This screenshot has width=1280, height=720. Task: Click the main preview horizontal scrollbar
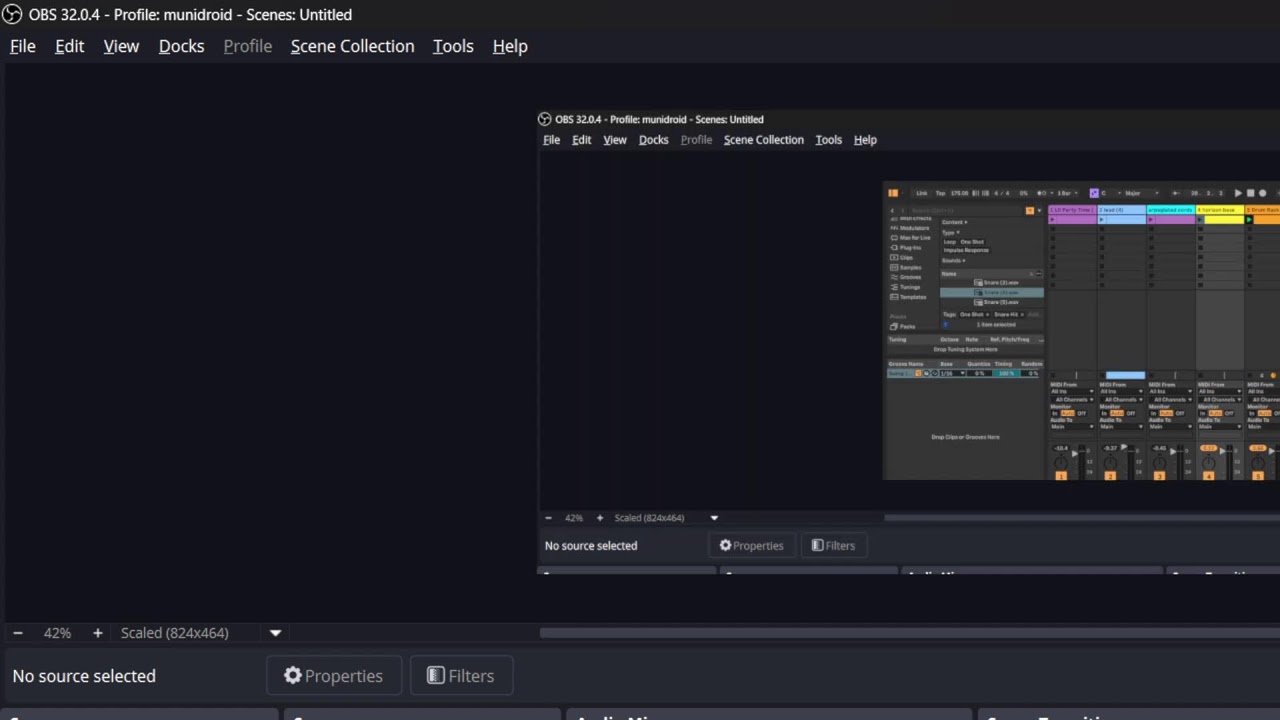coord(909,632)
